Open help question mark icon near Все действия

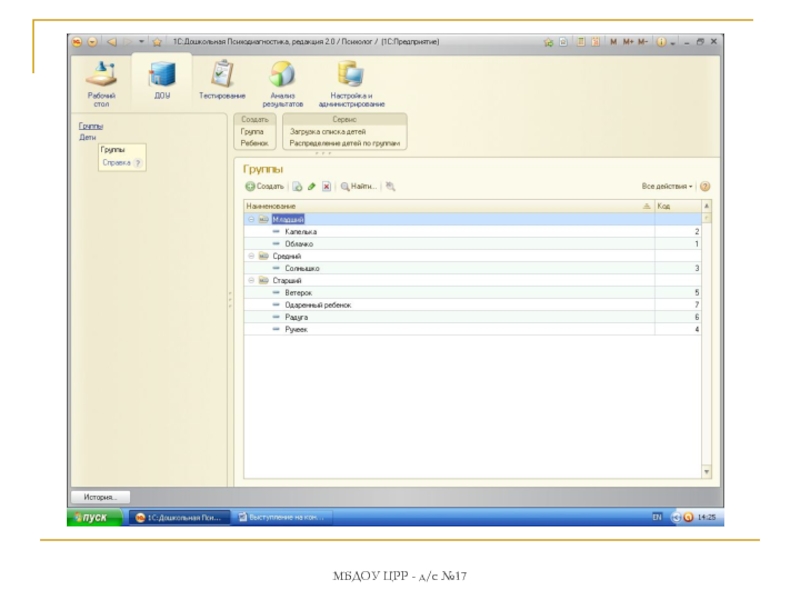[705, 187]
